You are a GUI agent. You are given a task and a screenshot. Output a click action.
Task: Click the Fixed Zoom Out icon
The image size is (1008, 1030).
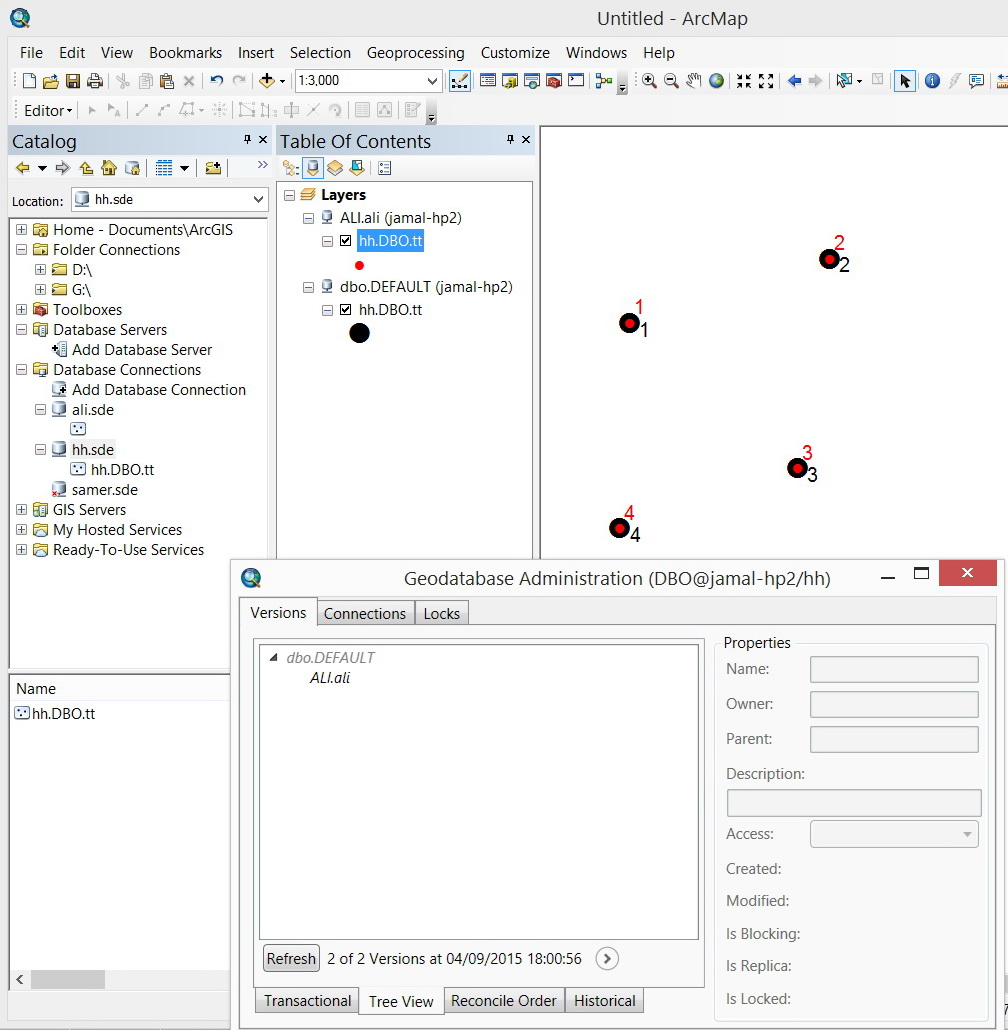(766, 81)
